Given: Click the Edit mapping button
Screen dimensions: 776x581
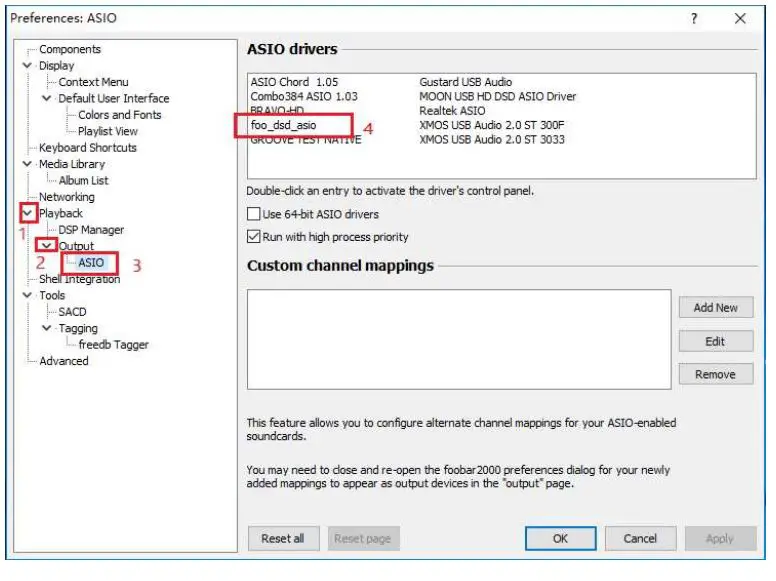Looking at the screenshot, I should (716, 341).
